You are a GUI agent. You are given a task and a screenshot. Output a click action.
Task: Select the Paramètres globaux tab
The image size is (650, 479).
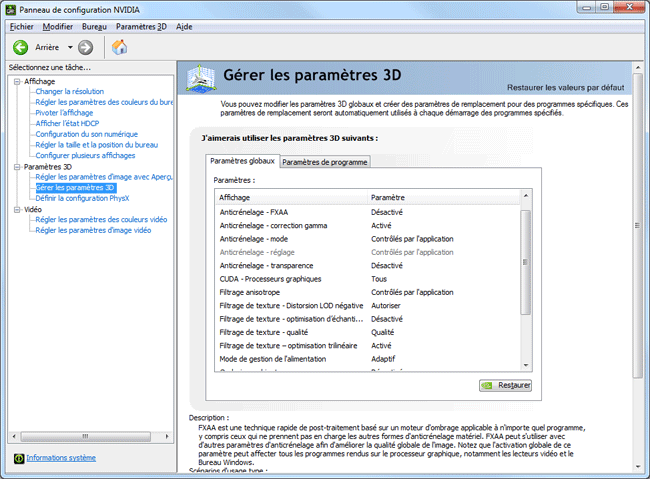[242, 161]
